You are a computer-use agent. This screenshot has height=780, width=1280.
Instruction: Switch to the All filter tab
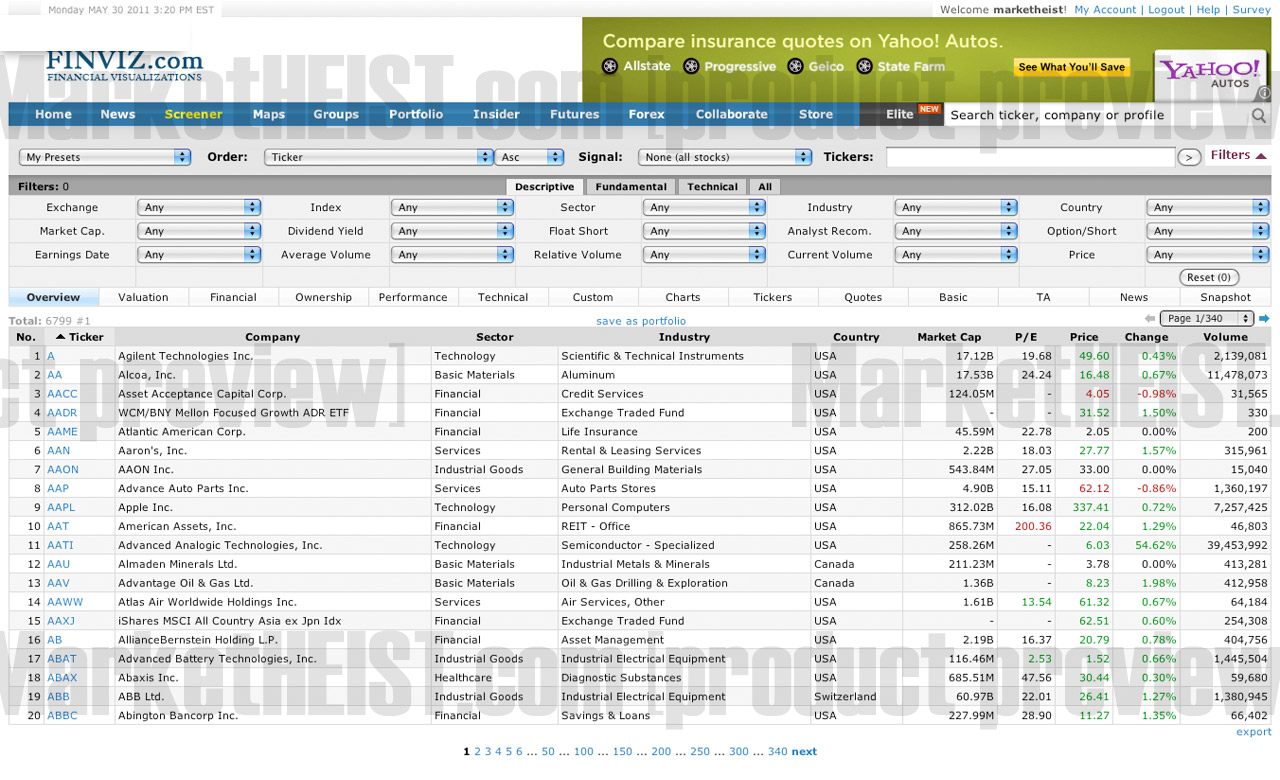tap(764, 186)
